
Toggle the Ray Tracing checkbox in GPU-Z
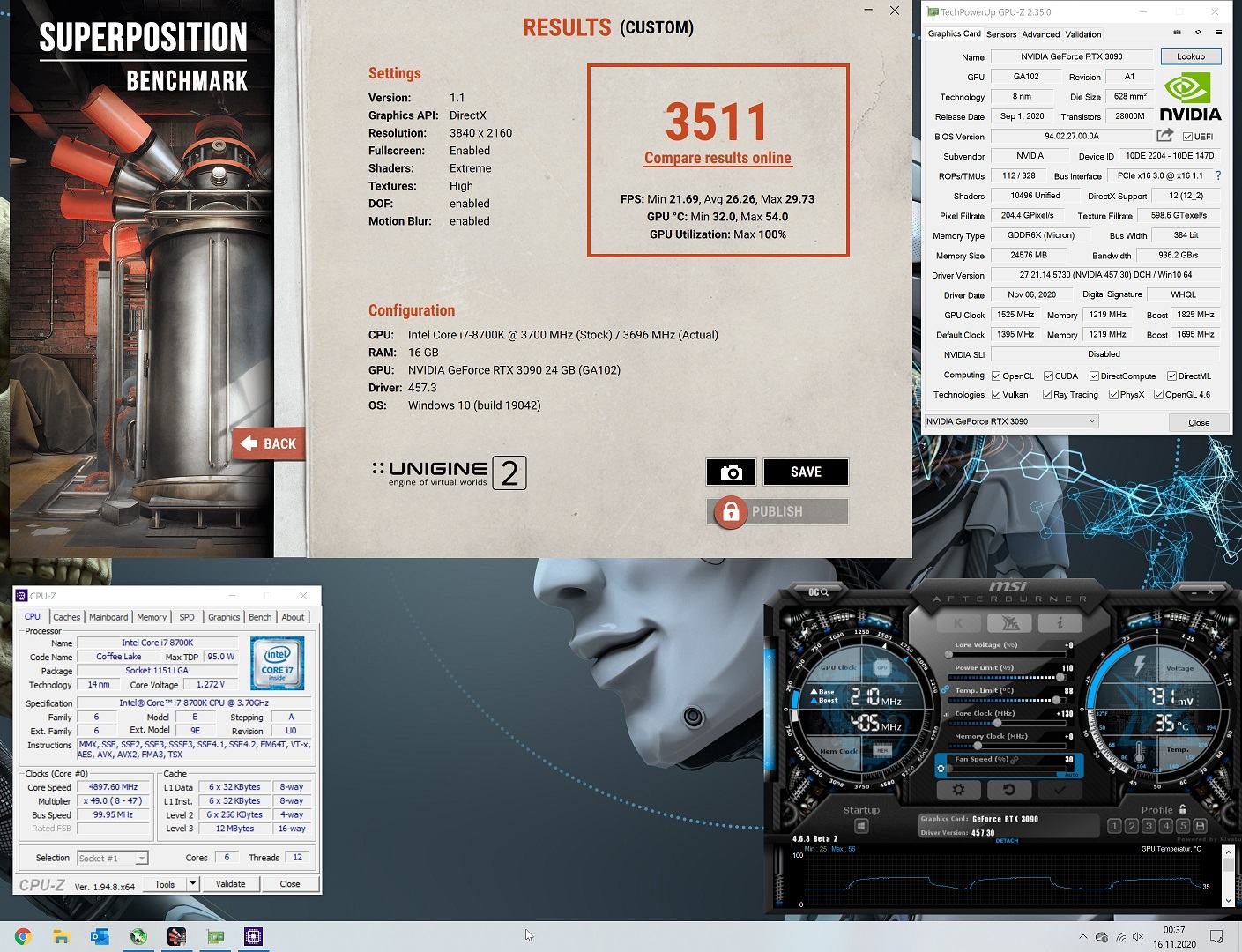click(1047, 395)
